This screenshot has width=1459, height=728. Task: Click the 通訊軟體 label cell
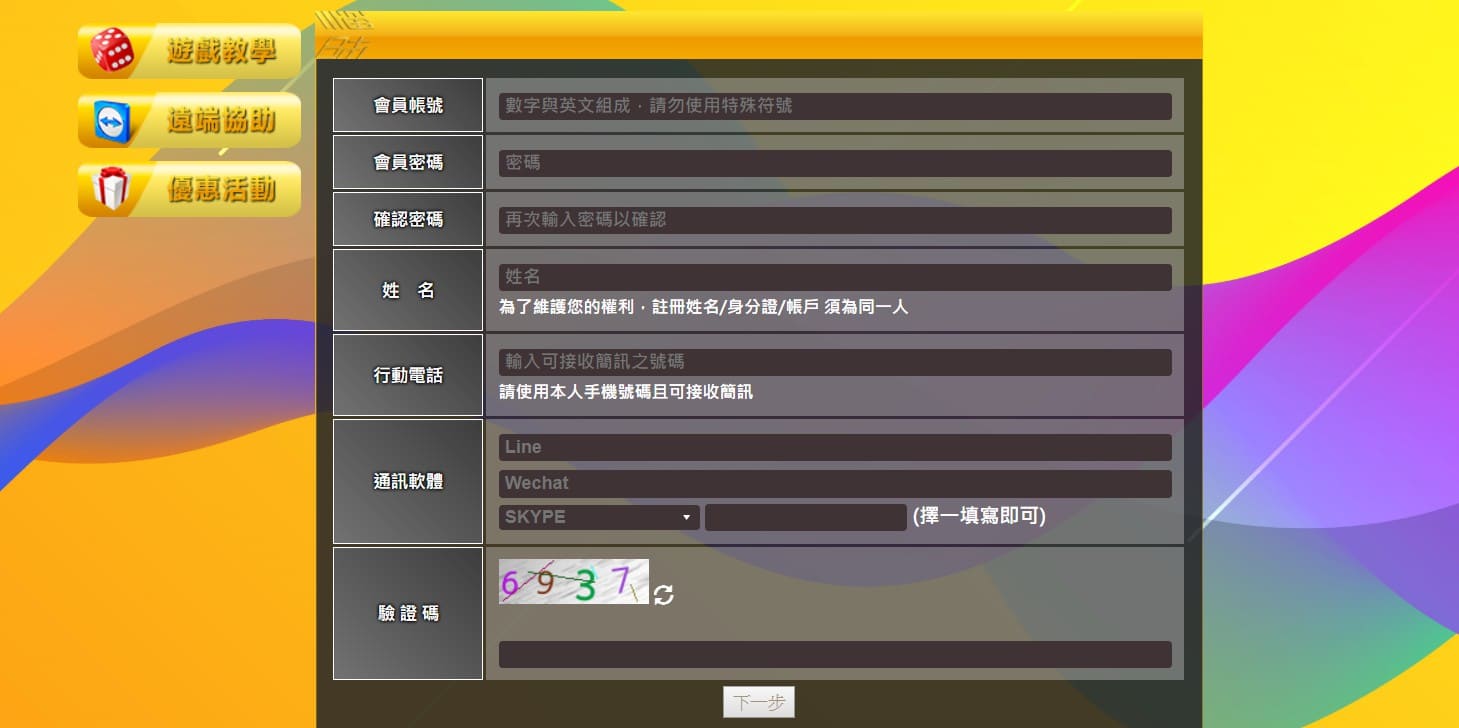click(x=408, y=481)
